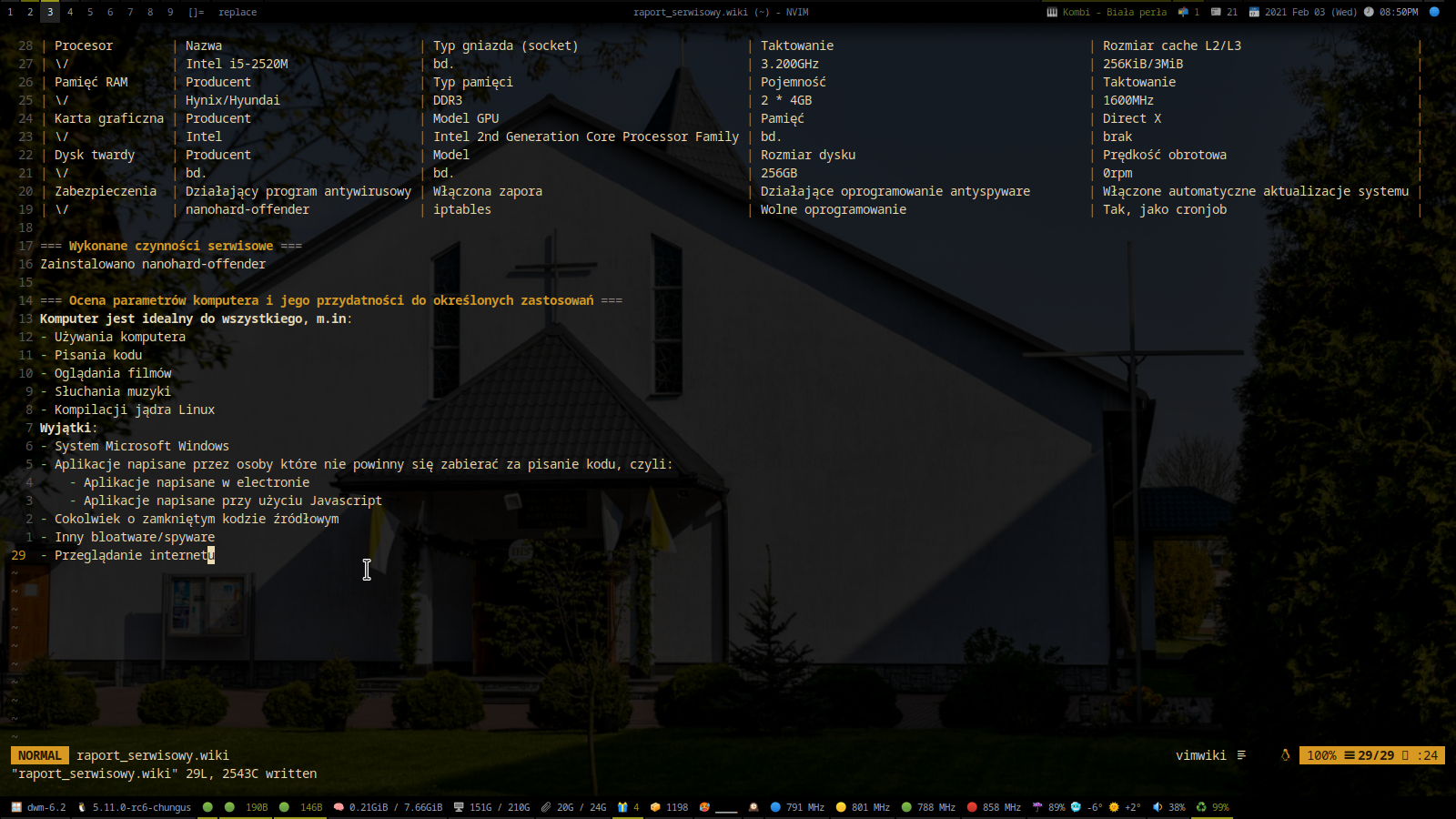The image size is (1456, 819).
Task: Place cursor on 'Kompilacji jądra Linux' line
Action: [x=135, y=409]
